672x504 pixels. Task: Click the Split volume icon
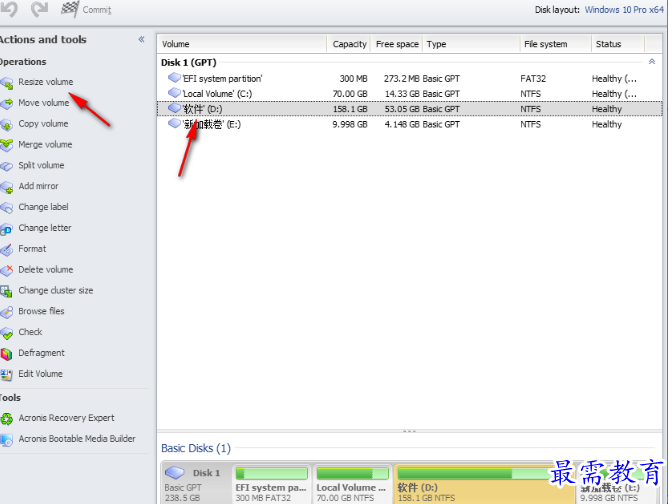[7, 166]
